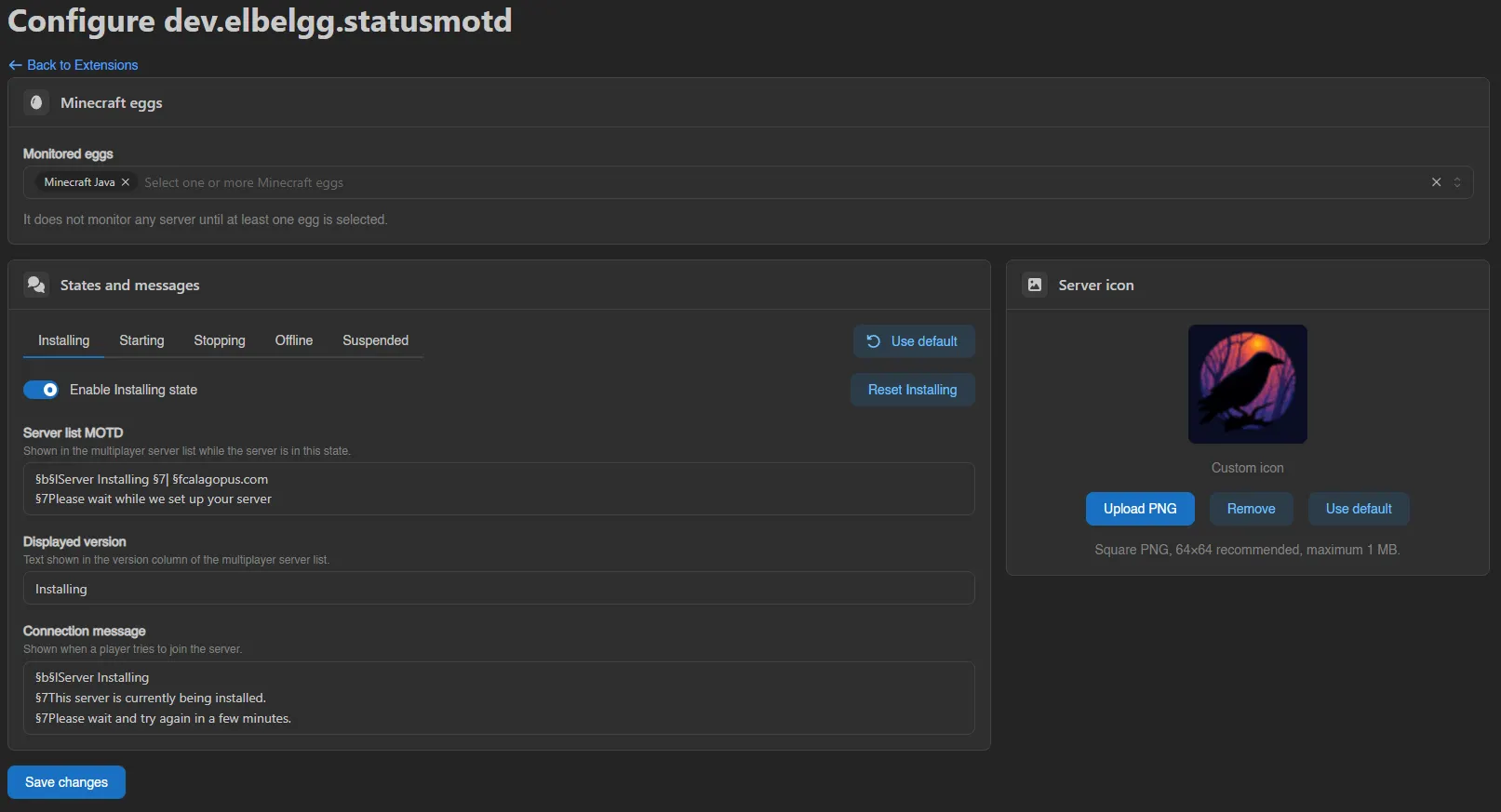Viewport: 1501px width, 812px height.
Task: Click the Configure dev.elbelgg.statusmotd page title
Action: (x=260, y=20)
